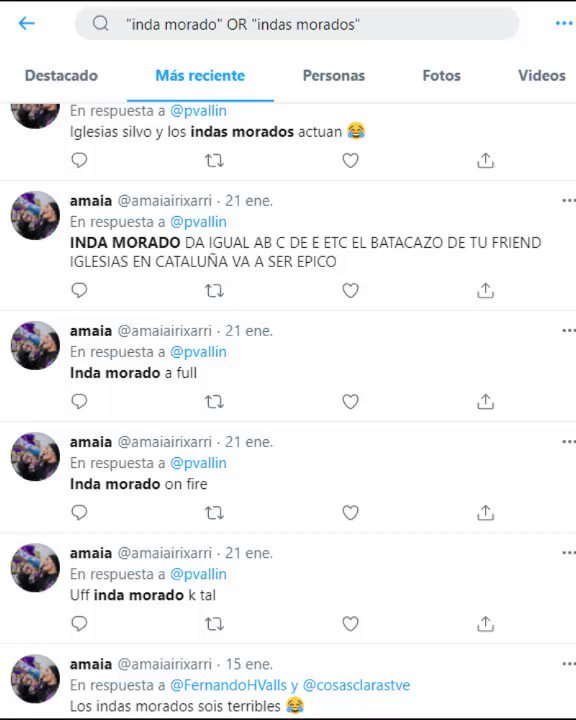Like the INDA MORADO DA IGUAL tweet
Screen dimensions: 576x720
pos(350,290)
